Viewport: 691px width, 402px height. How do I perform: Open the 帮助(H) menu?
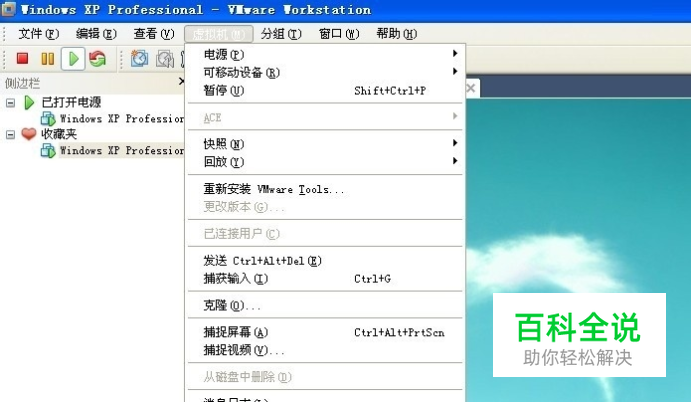397,34
